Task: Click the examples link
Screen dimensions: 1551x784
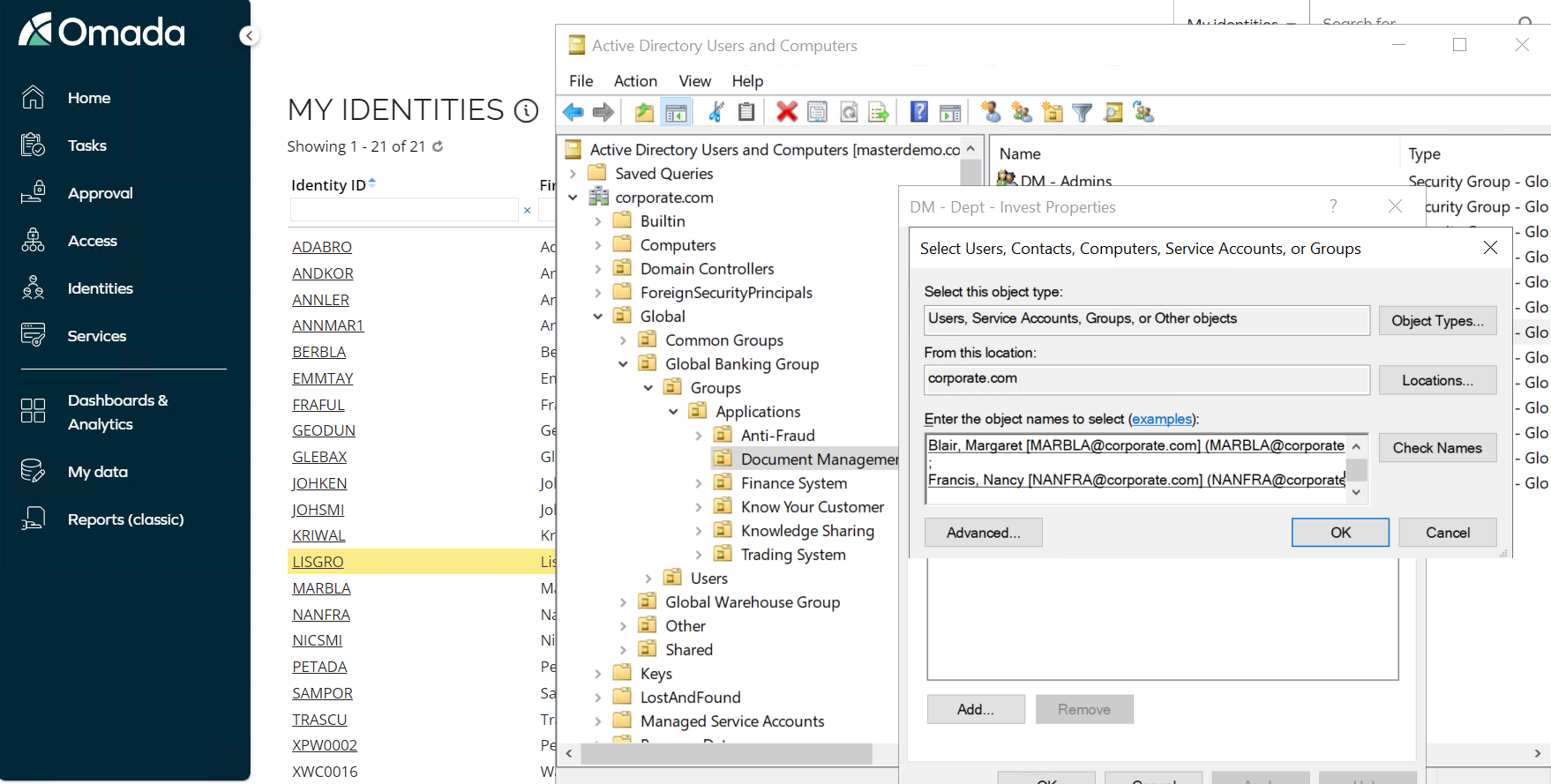Action: click(x=1162, y=419)
